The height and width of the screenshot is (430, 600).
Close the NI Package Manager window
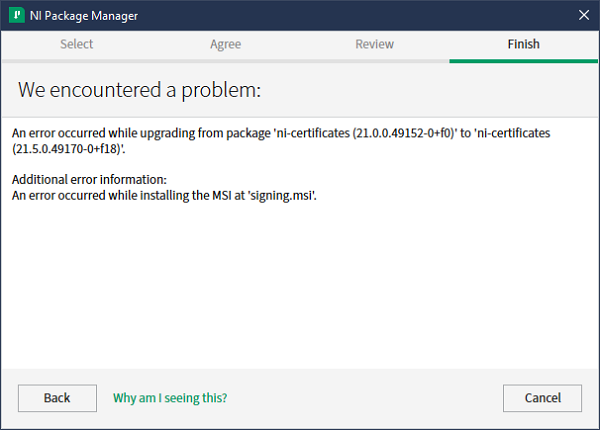[583, 16]
